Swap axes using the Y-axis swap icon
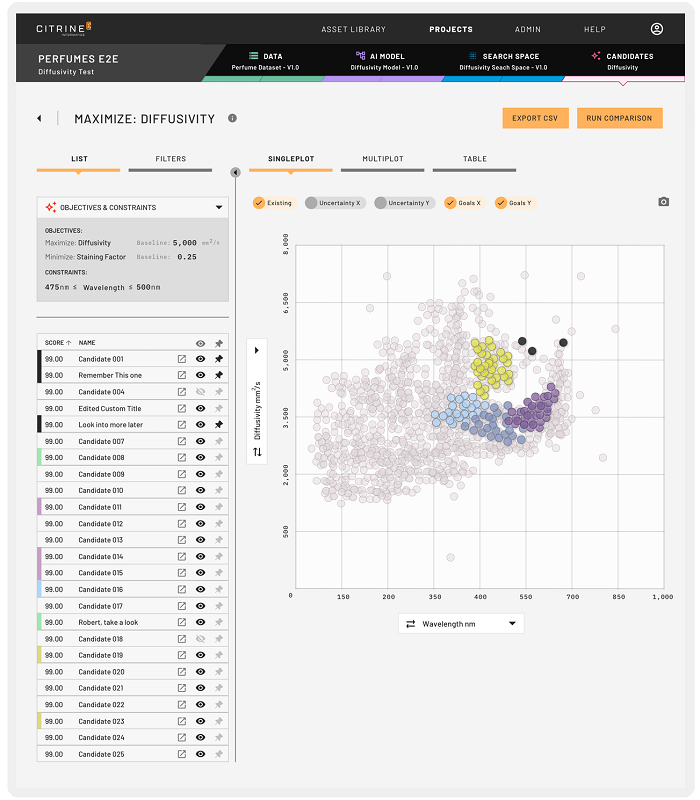 click(257, 452)
